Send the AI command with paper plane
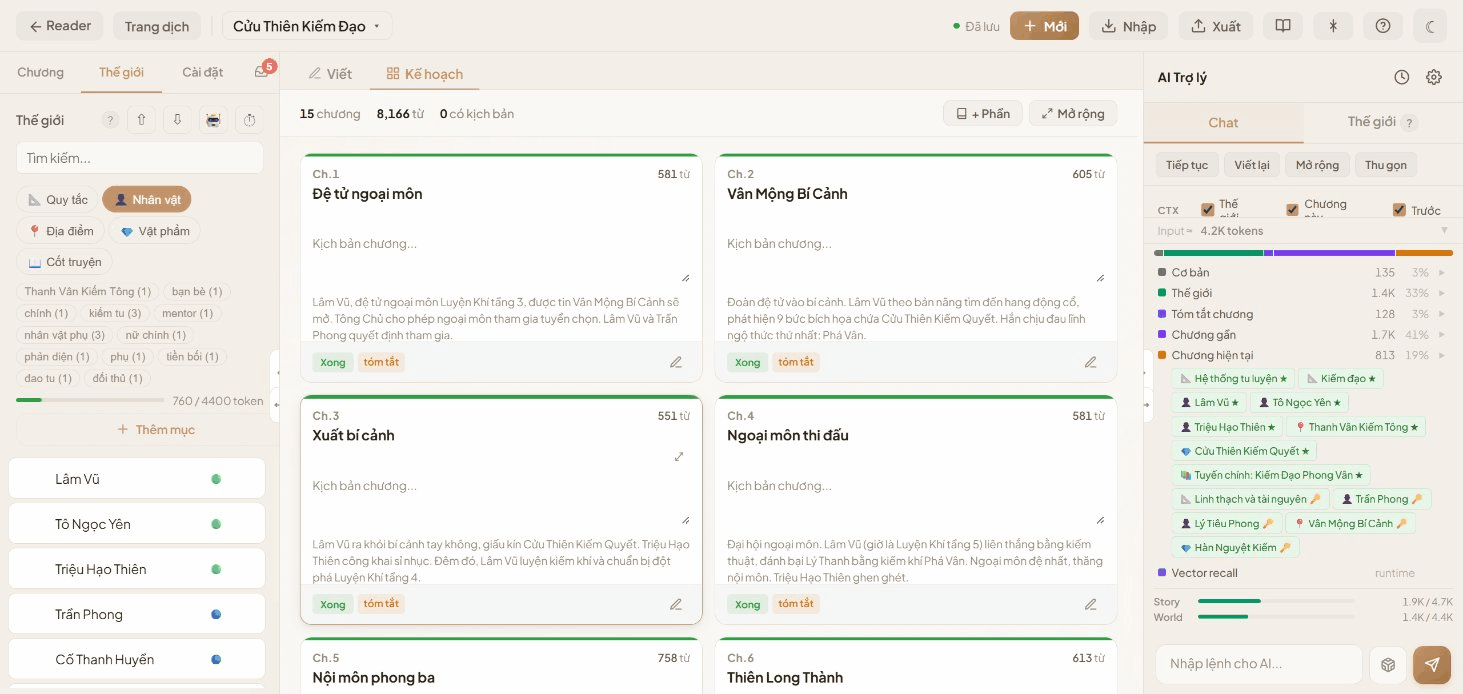The height and width of the screenshot is (694, 1463). (x=1431, y=664)
